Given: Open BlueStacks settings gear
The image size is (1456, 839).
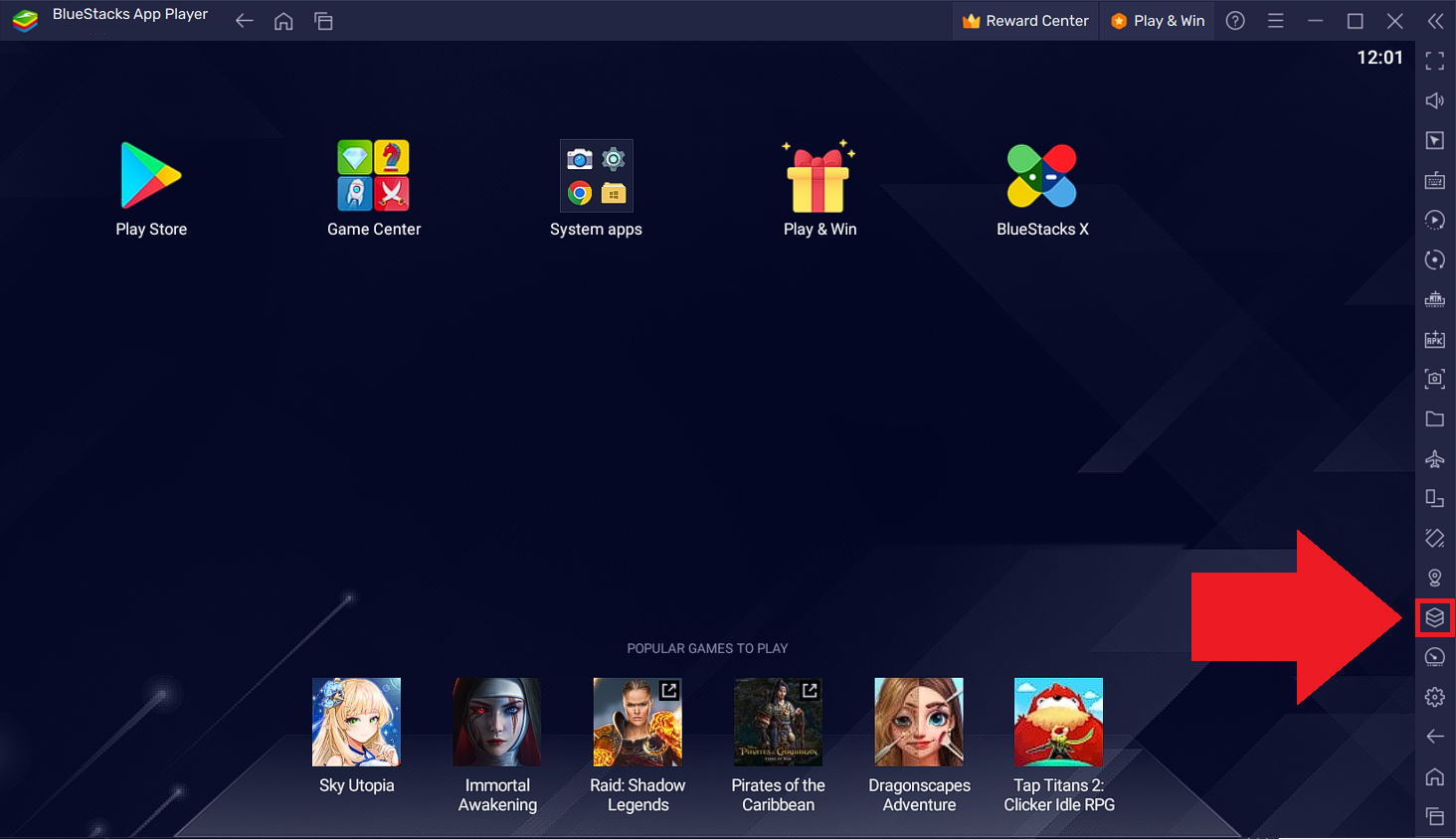Looking at the screenshot, I should coord(1434,697).
